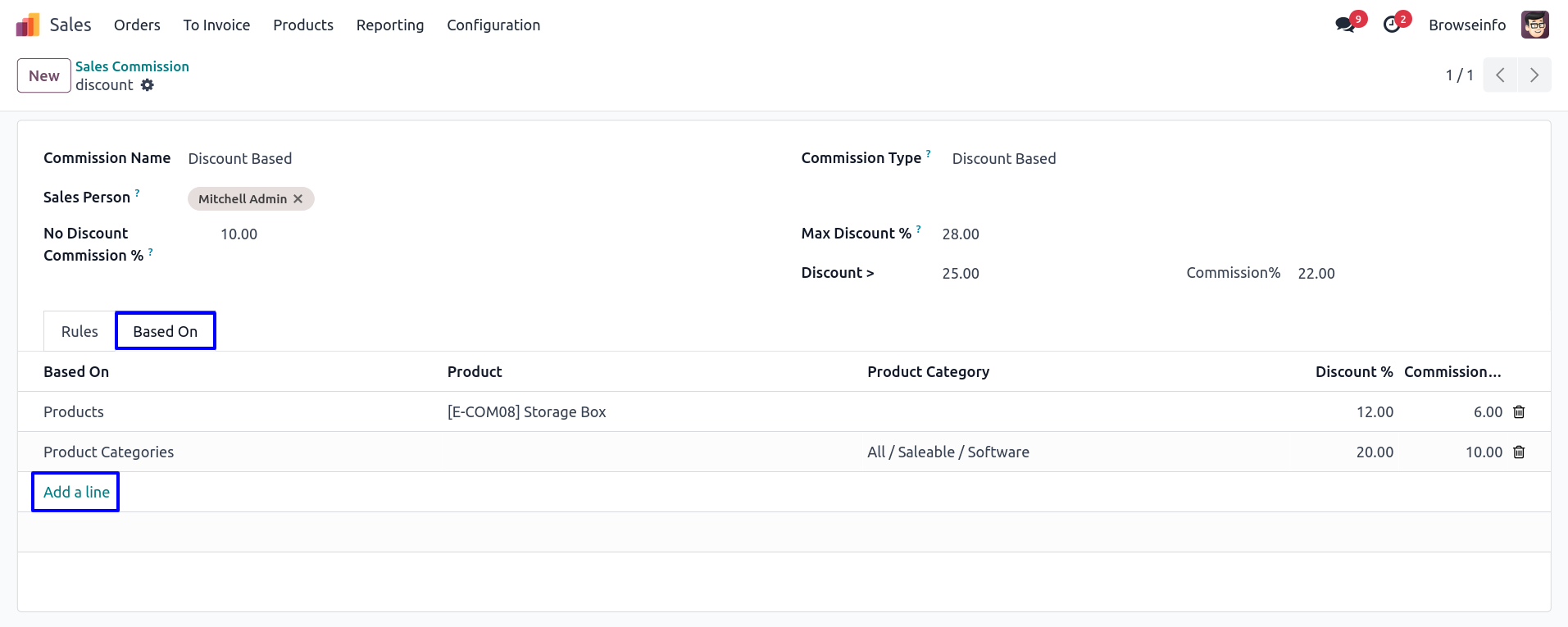Open the Orders menu
Viewport: 1568px width, 627px height.
click(137, 25)
